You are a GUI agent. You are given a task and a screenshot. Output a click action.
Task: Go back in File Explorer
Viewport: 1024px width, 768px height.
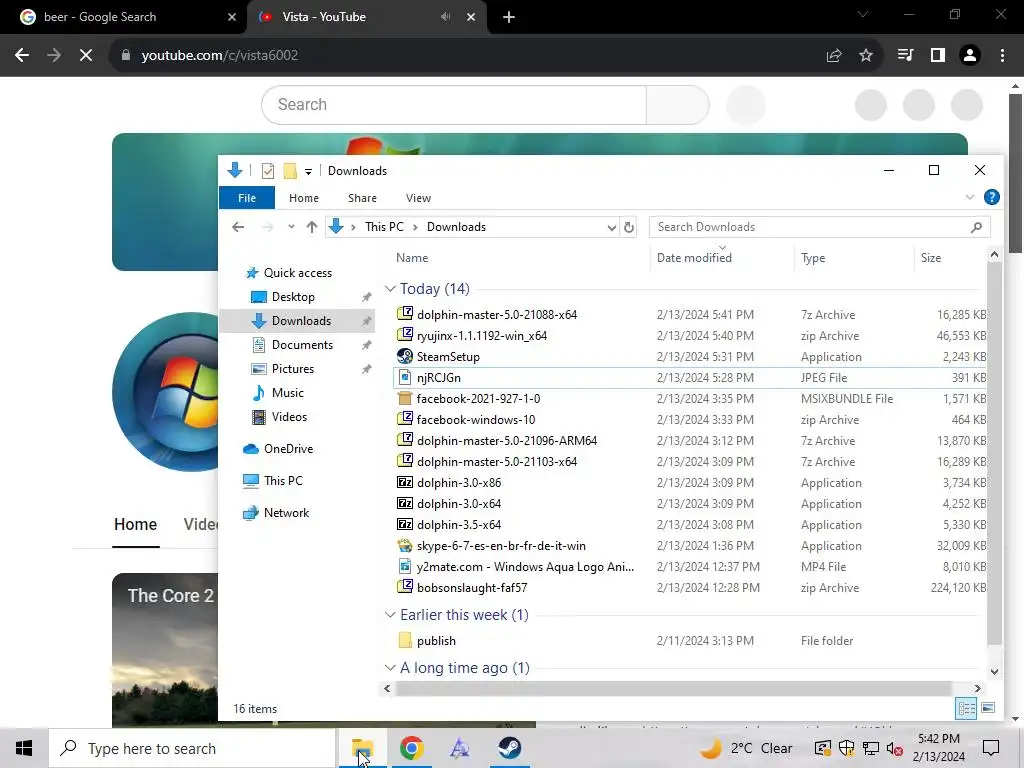(x=238, y=227)
